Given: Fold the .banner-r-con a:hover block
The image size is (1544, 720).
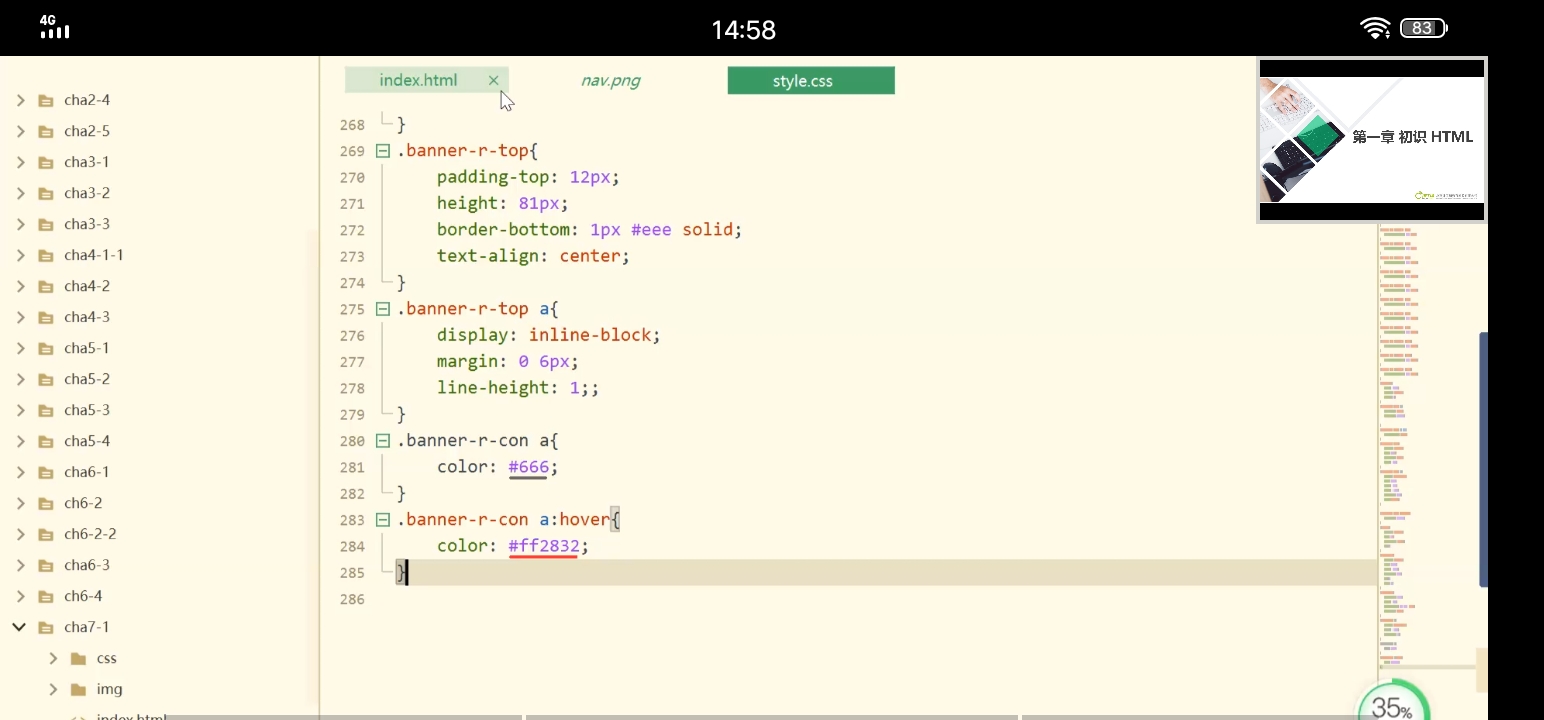Looking at the screenshot, I should click(x=382, y=520).
